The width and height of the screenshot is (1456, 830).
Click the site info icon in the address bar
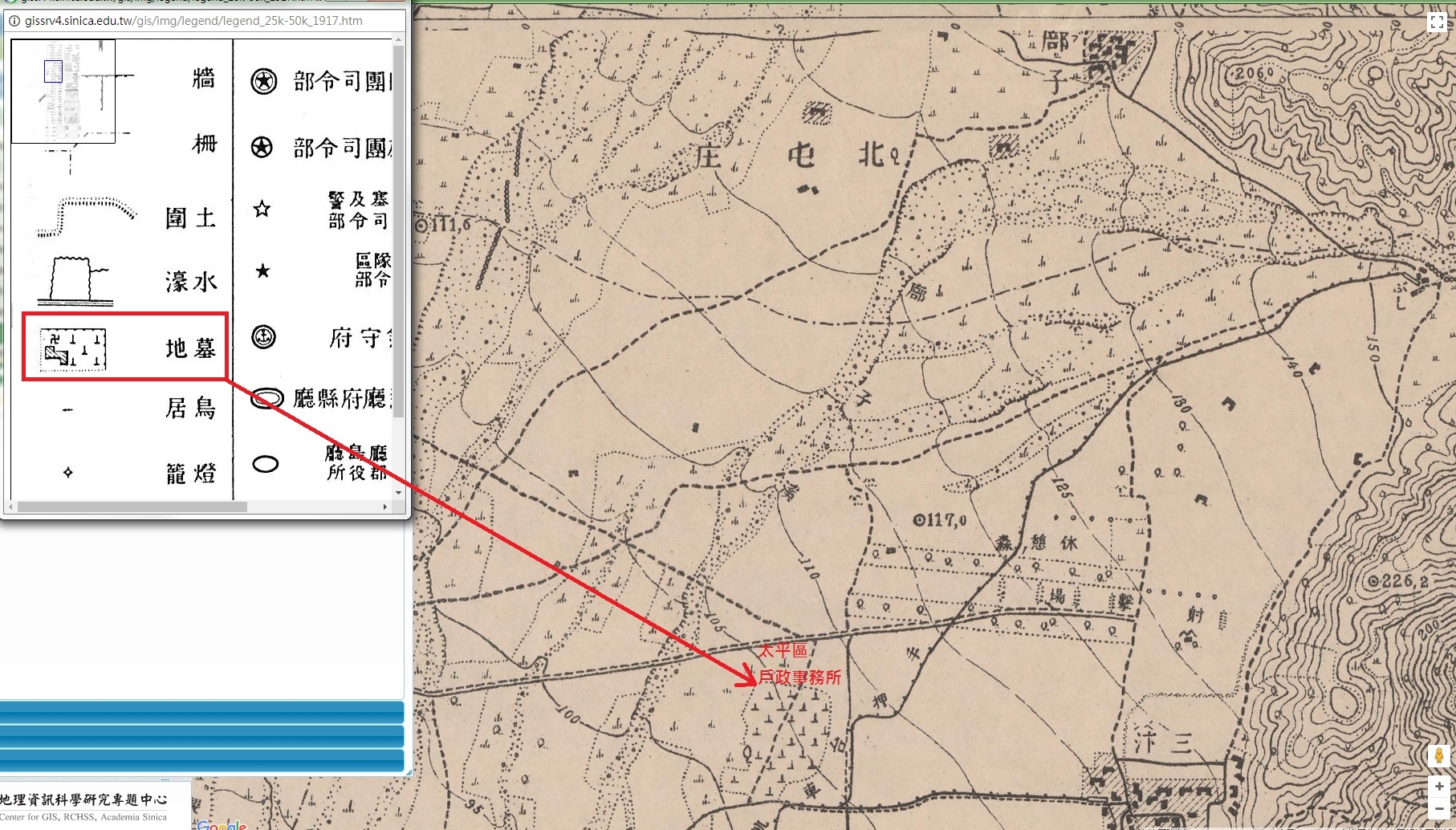pyautogui.click(x=13, y=20)
